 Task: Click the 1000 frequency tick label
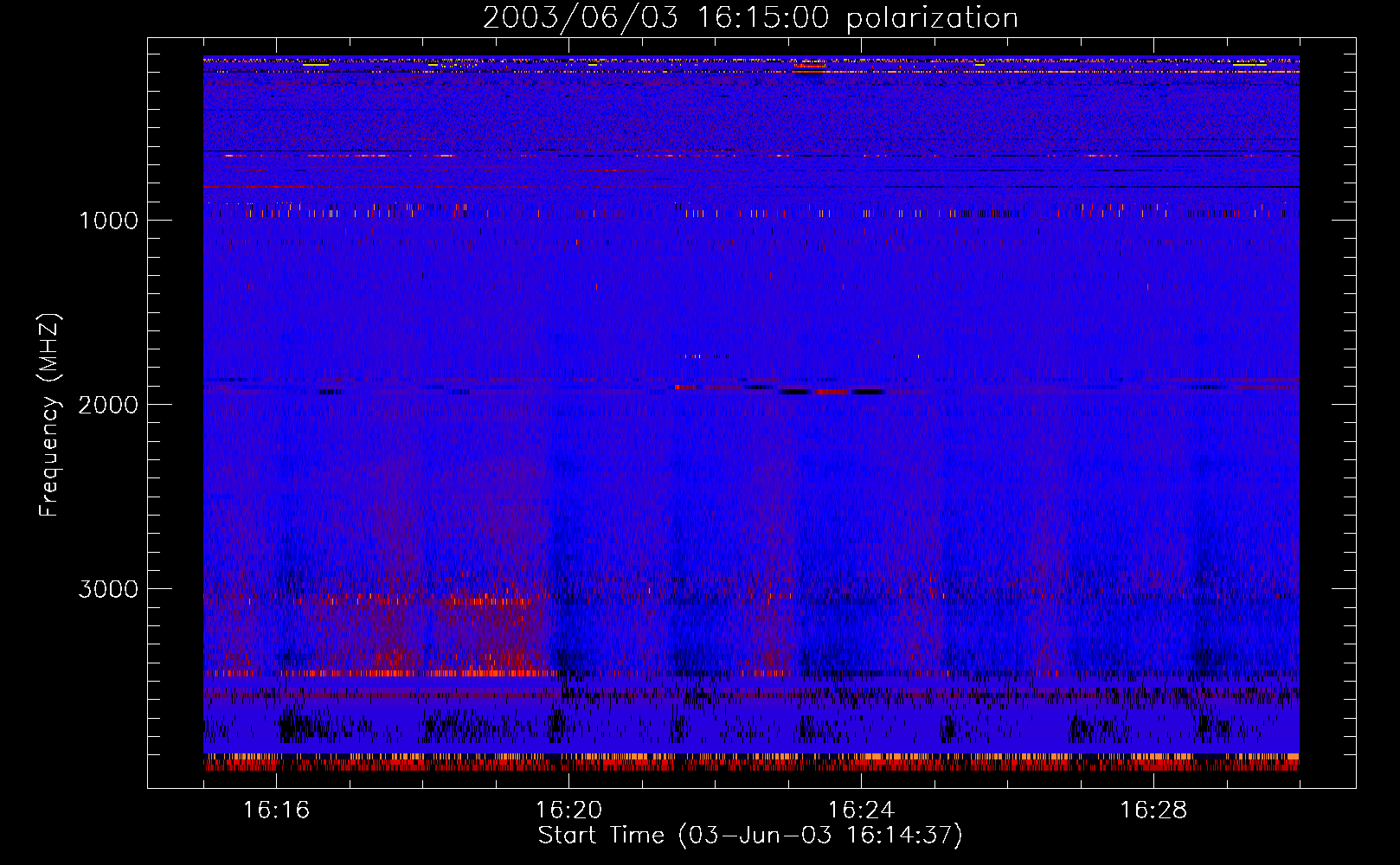tap(108, 221)
